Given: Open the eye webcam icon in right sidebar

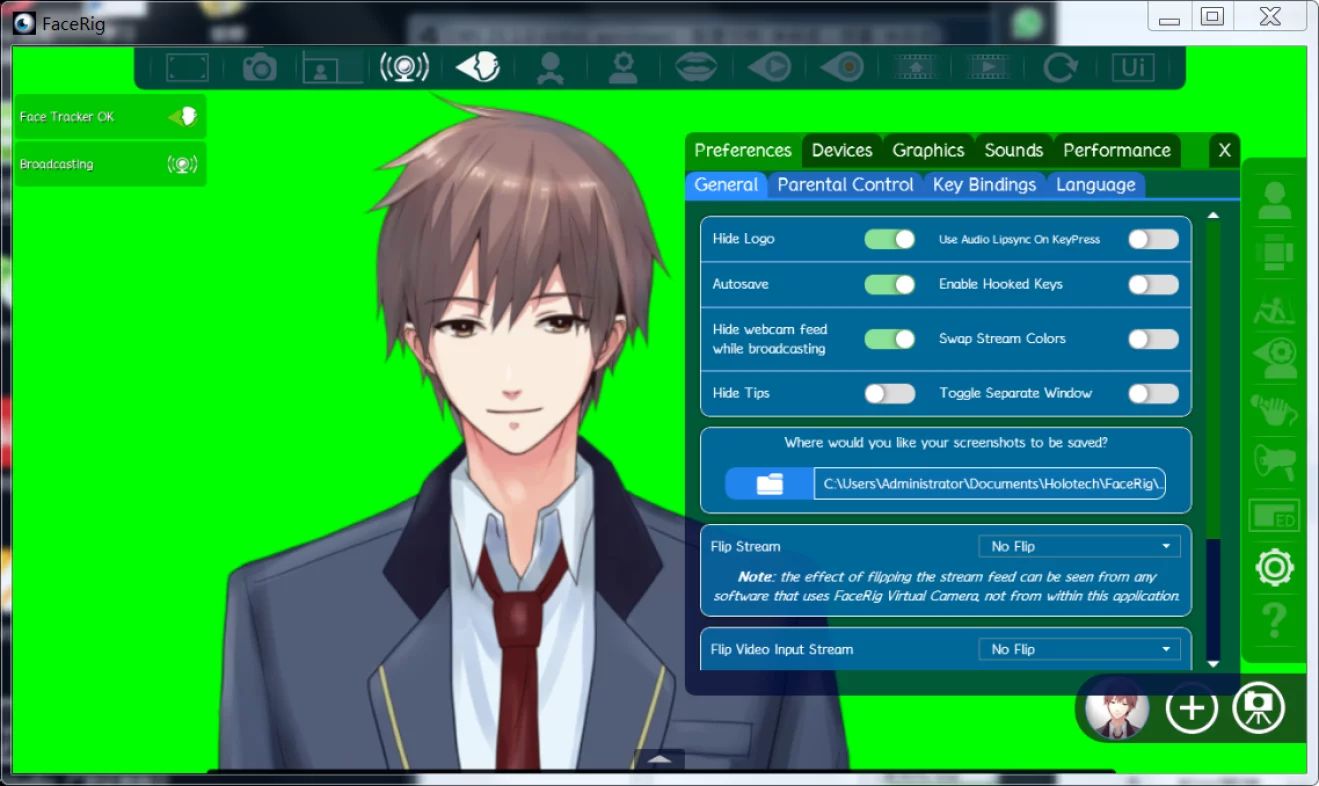Looking at the screenshot, I should [1274, 358].
